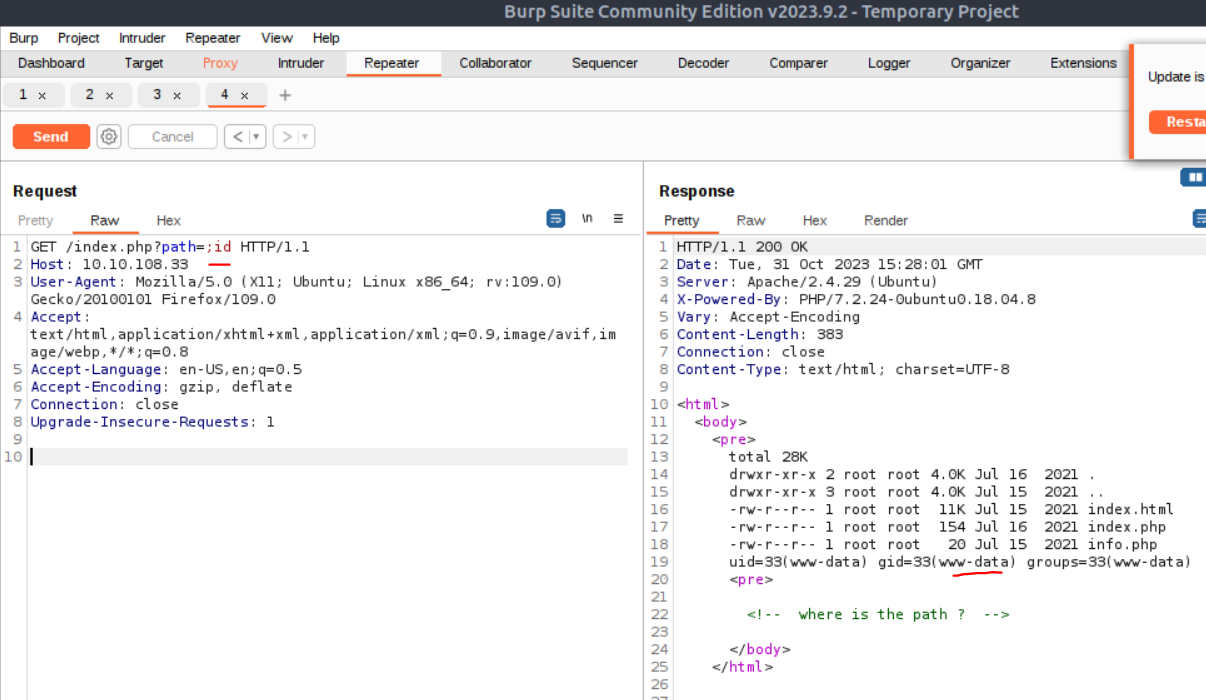Click the Host: 10.10.108.33 header line
The width and height of the screenshot is (1206, 700).
click(109, 264)
